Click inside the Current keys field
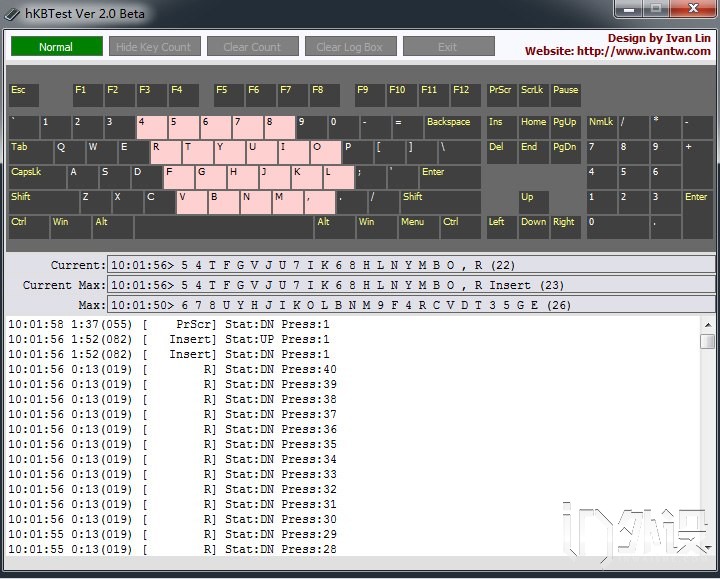This screenshot has width=720, height=579. [411, 265]
